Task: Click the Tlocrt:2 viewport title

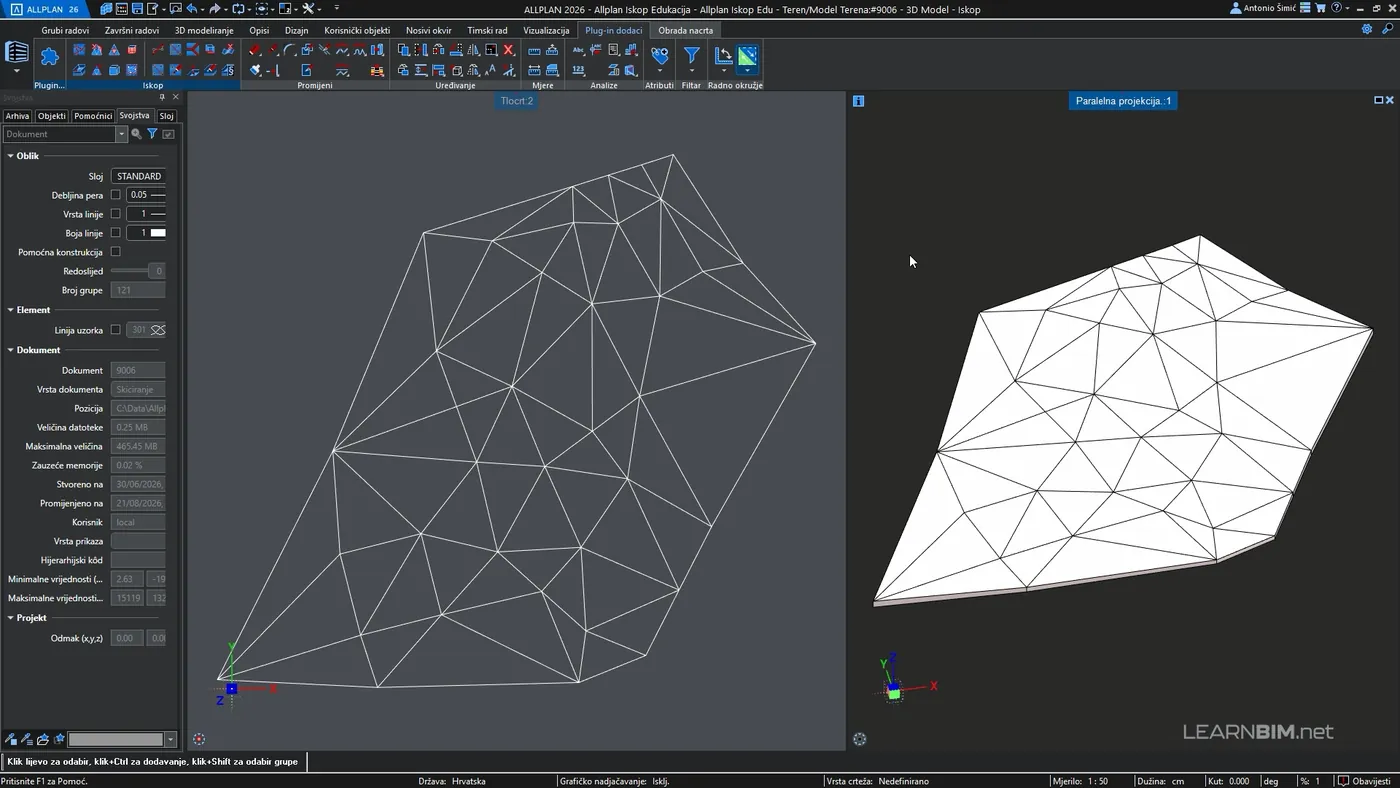Action: (517, 101)
